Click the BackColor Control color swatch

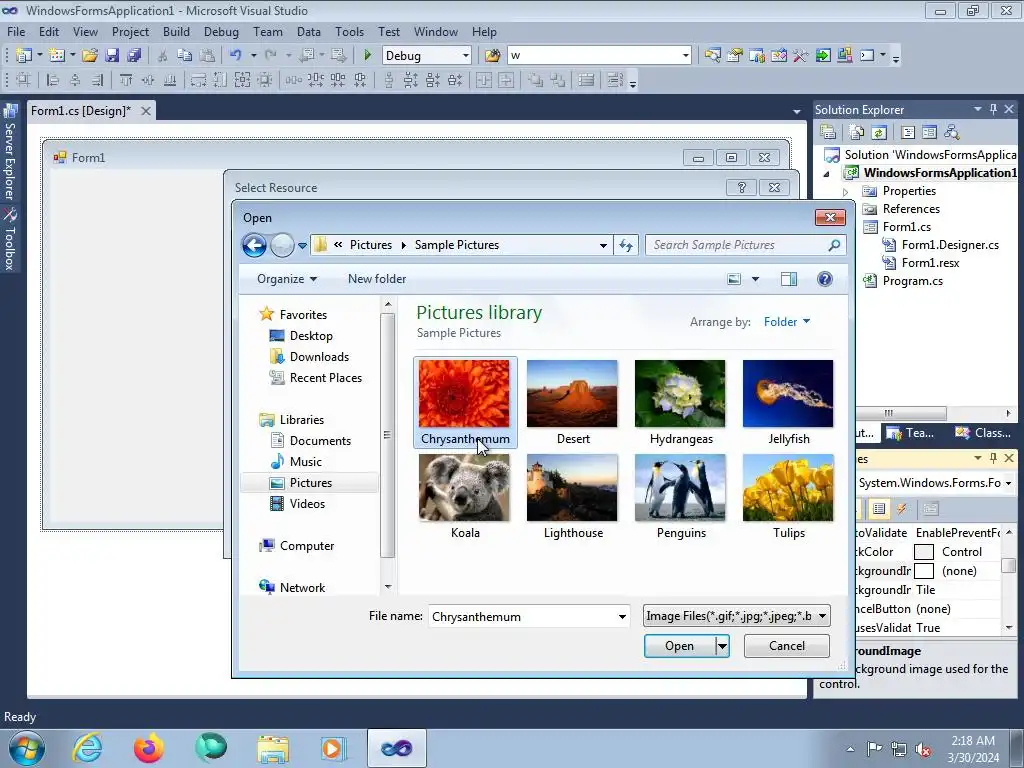pyautogui.click(x=923, y=552)
